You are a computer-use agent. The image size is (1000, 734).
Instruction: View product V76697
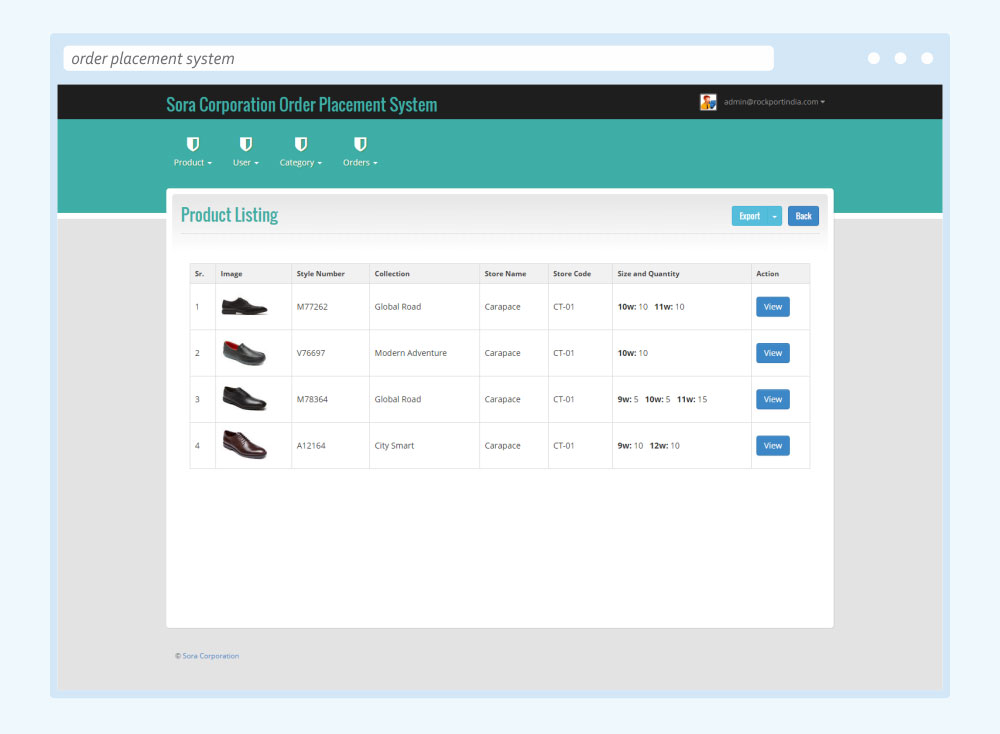(x=773, y=353)
